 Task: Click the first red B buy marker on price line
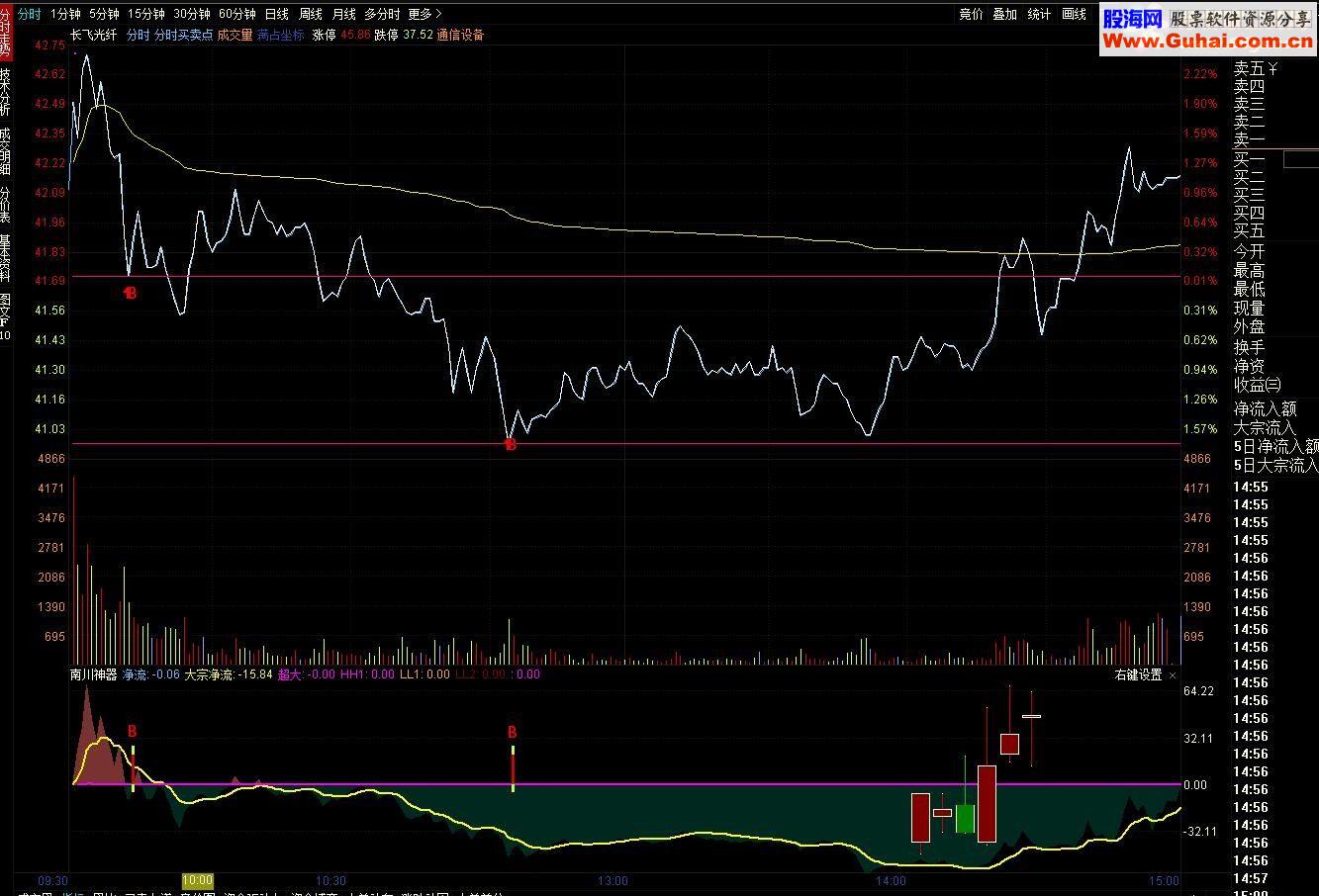[130, 293]
